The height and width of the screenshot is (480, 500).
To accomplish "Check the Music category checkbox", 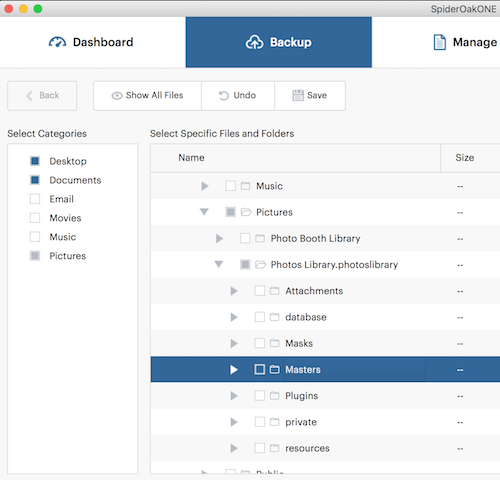I will coord(35,237).
